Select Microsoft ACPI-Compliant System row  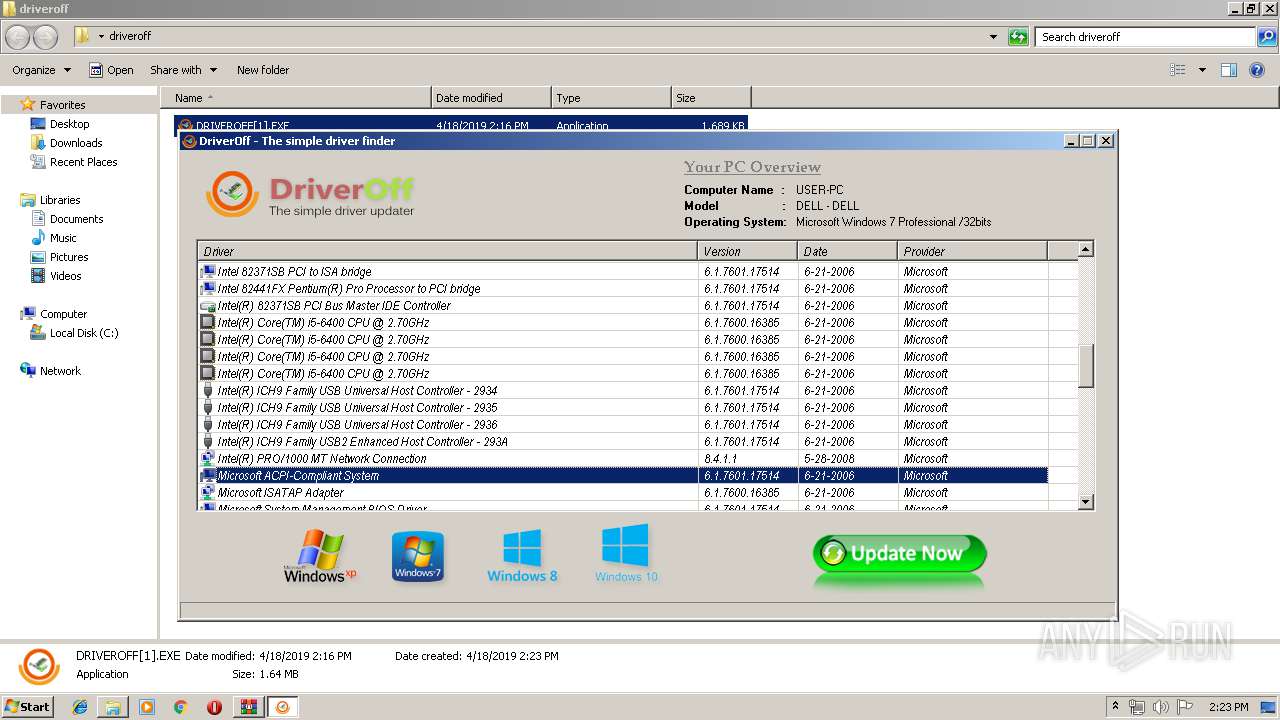pyautogui.click(x=622, y=476)
